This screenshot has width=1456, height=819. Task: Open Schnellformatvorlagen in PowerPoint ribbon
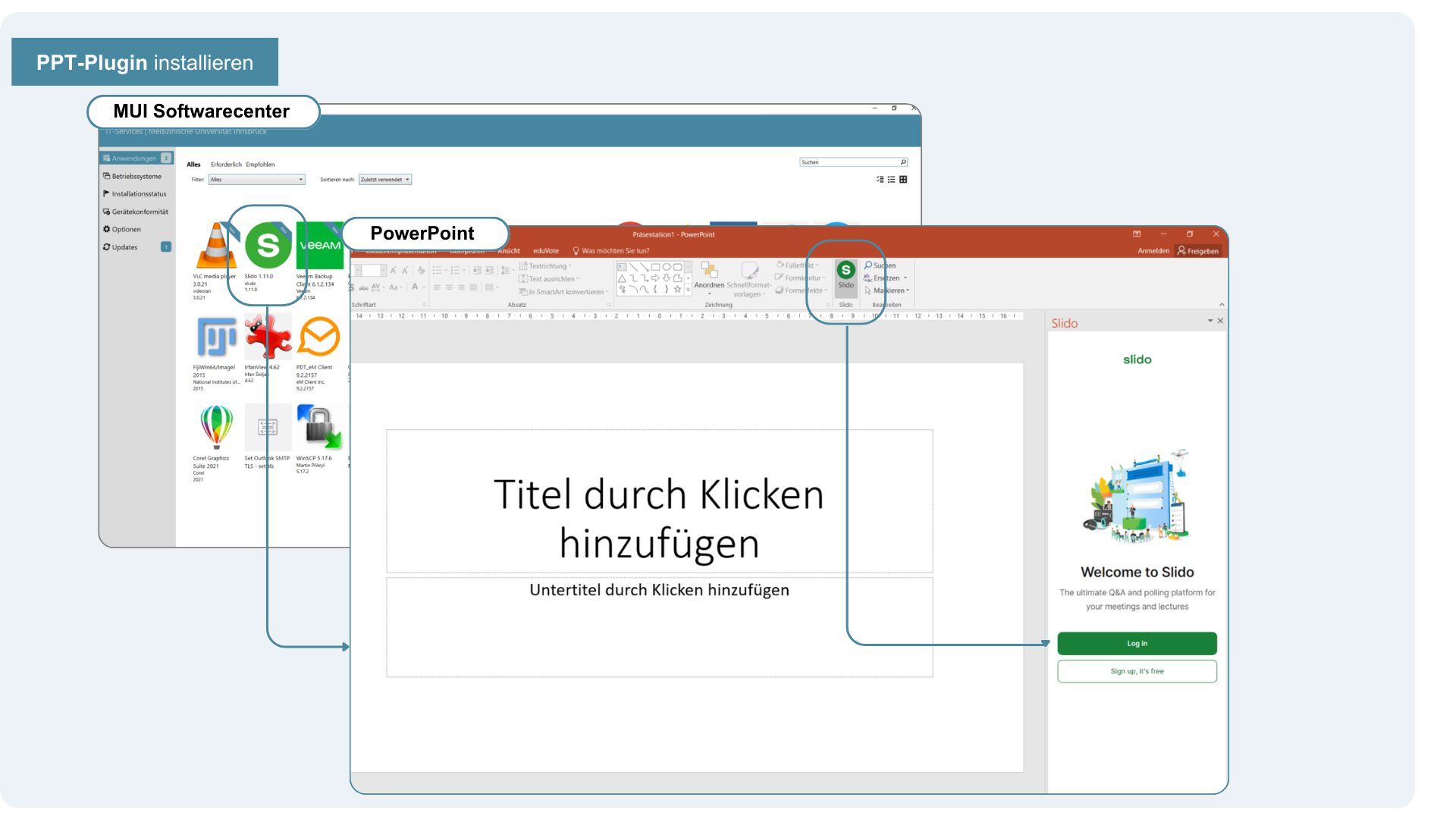[749, 279]
